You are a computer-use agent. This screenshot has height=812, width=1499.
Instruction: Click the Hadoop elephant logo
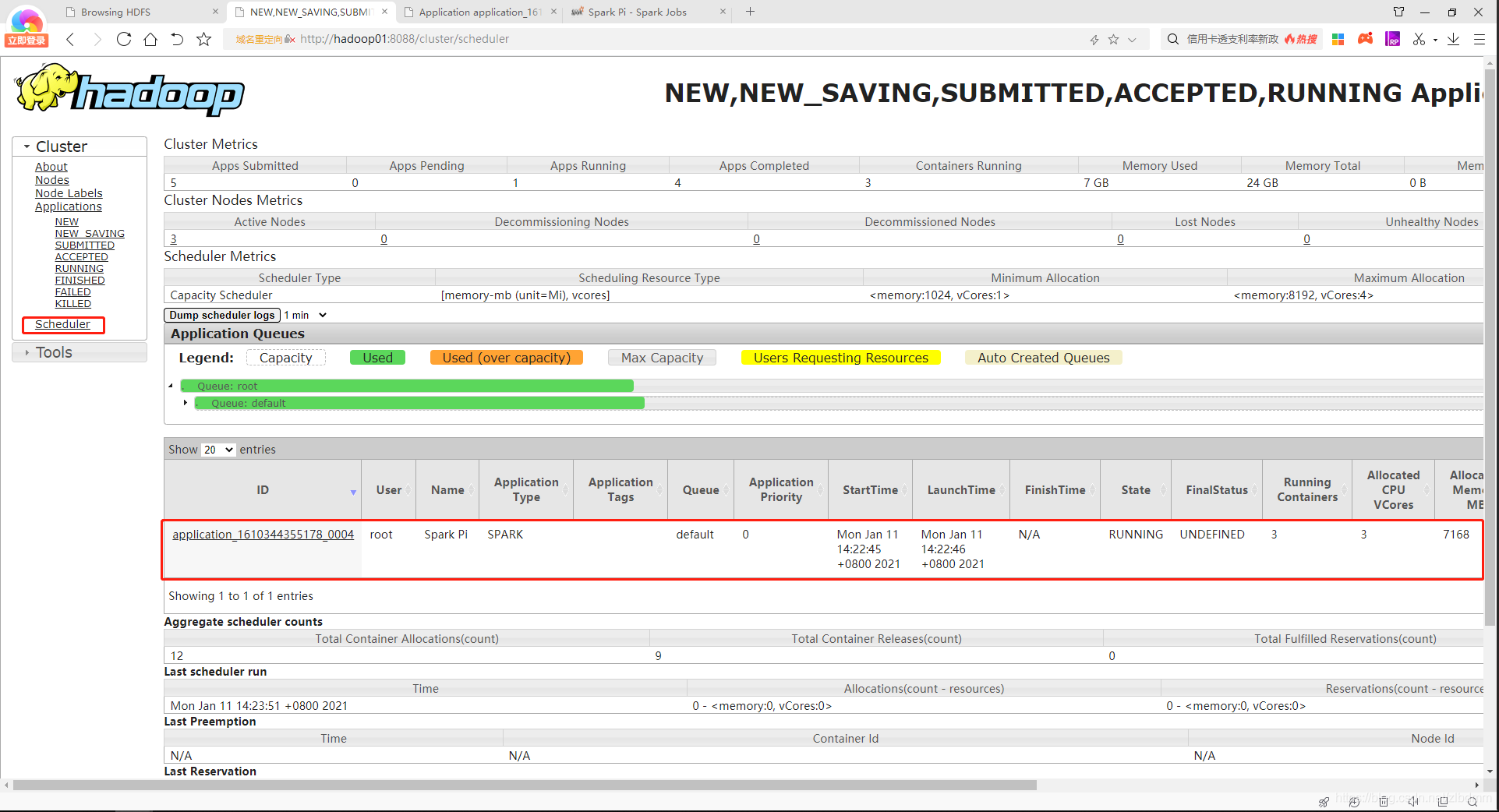[x=129, y=90]
